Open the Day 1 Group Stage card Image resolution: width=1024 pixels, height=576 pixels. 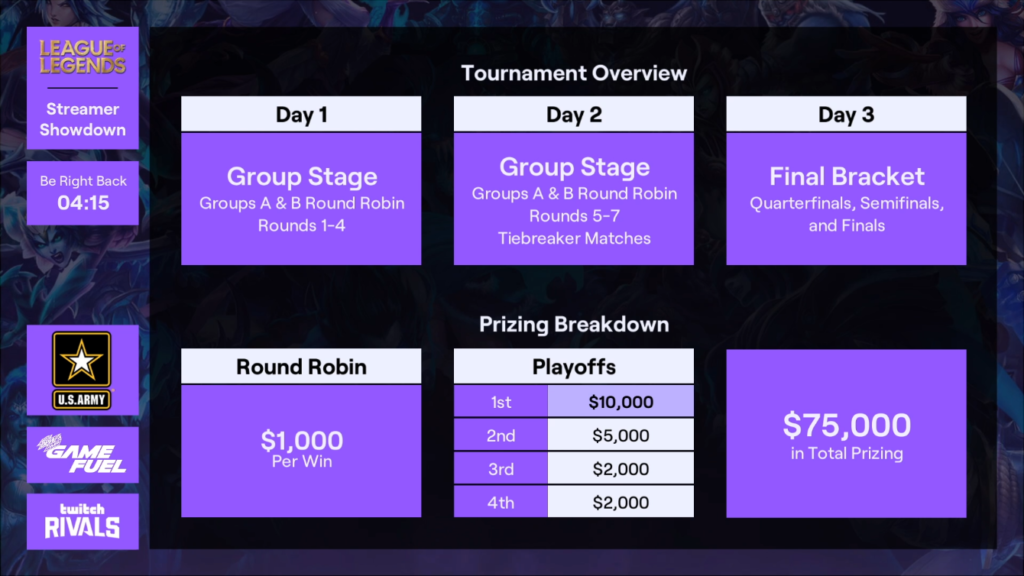(x=301, y=199)
